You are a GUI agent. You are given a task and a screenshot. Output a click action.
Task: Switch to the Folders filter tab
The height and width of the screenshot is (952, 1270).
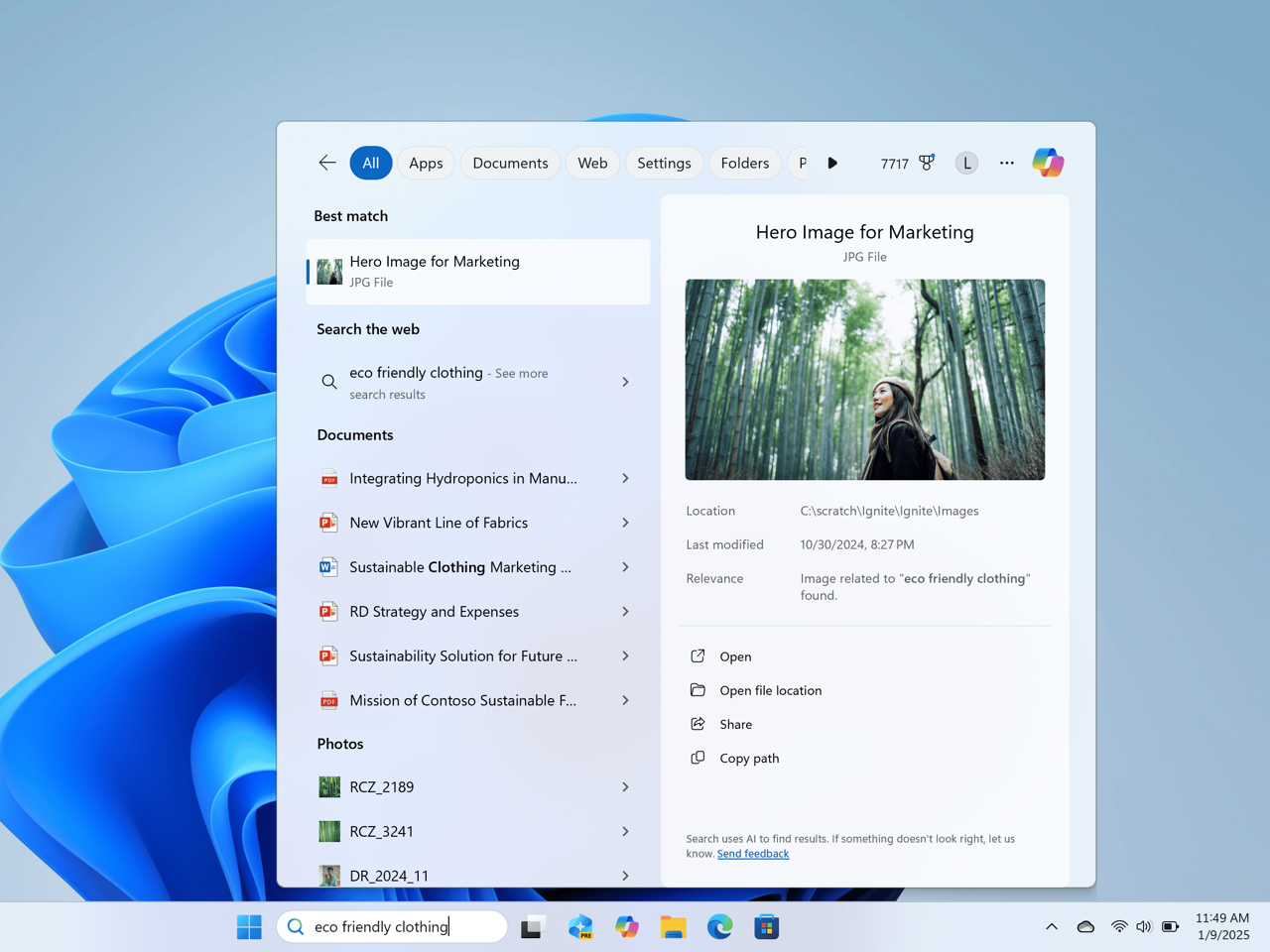745,163
